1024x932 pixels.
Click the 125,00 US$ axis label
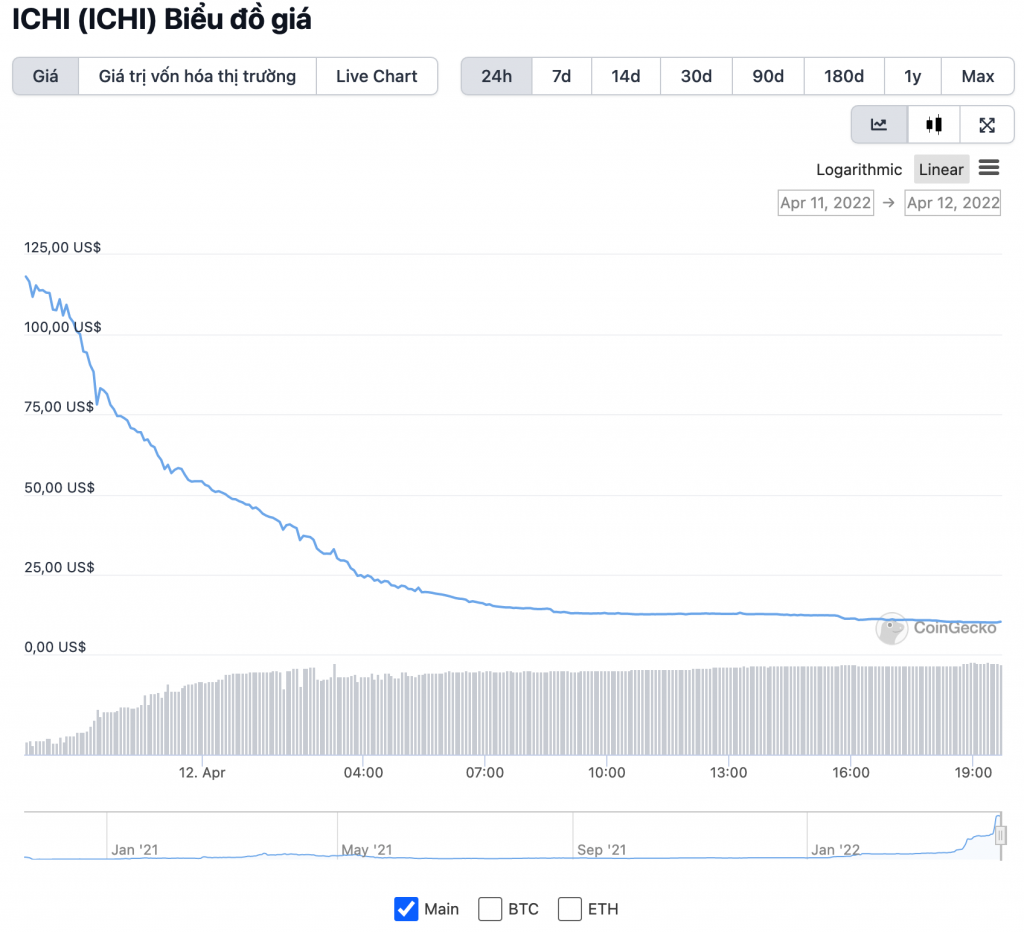click(x=62, y=248)
